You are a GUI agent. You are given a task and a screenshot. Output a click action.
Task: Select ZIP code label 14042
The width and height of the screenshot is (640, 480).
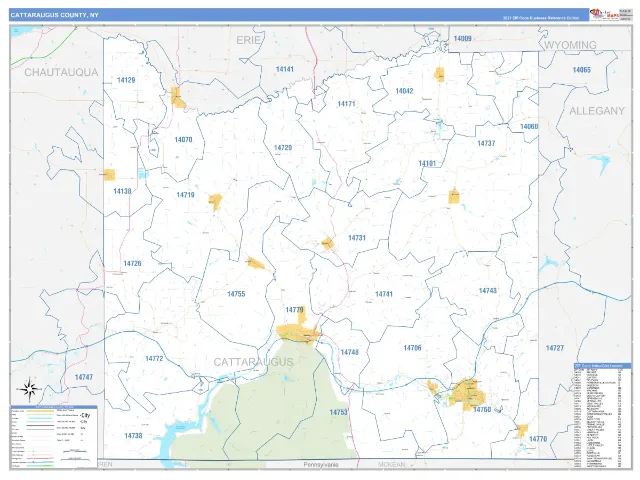pos(404,91)
